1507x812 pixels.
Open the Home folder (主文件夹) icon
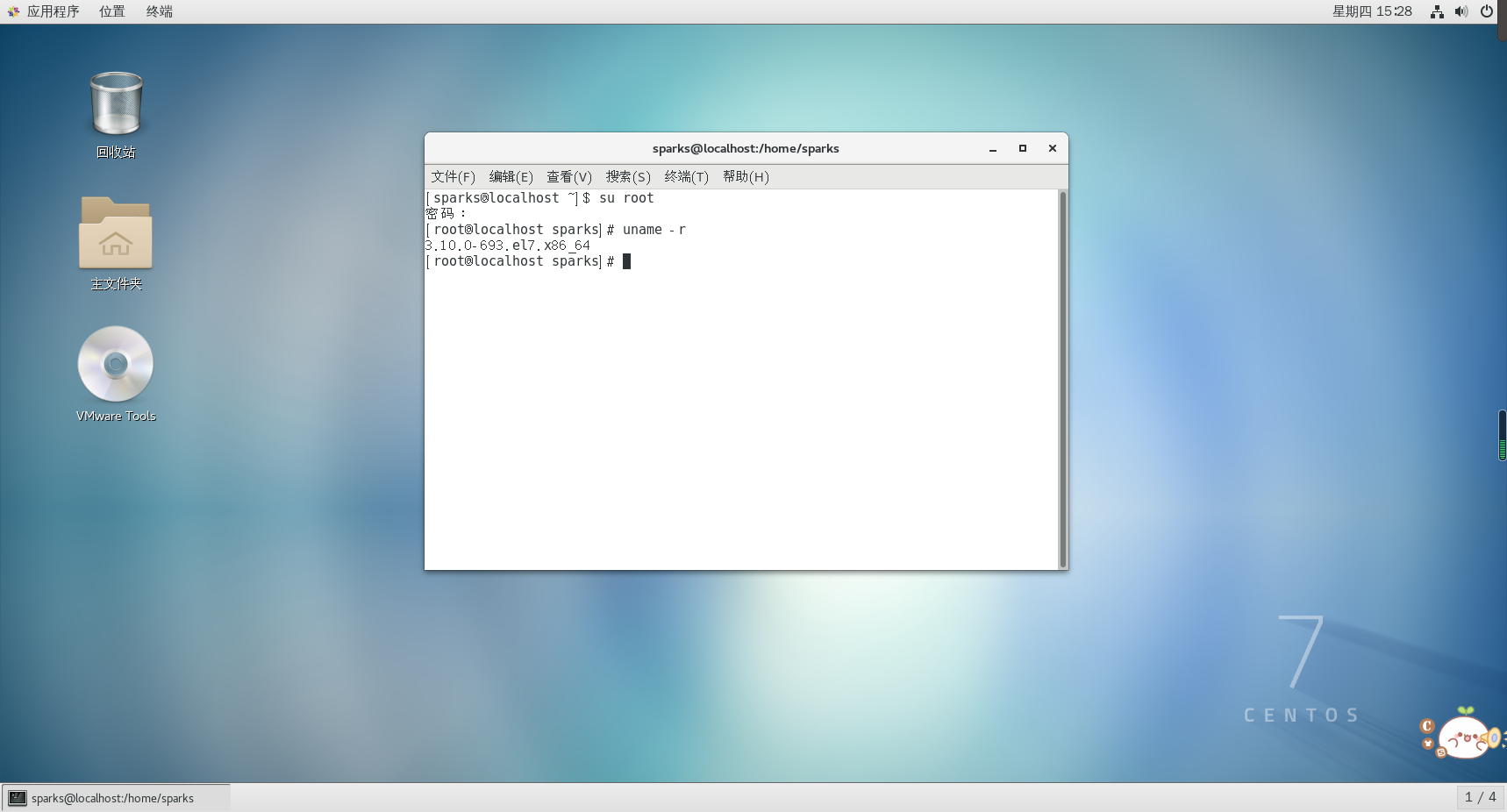tap(116, 233)
